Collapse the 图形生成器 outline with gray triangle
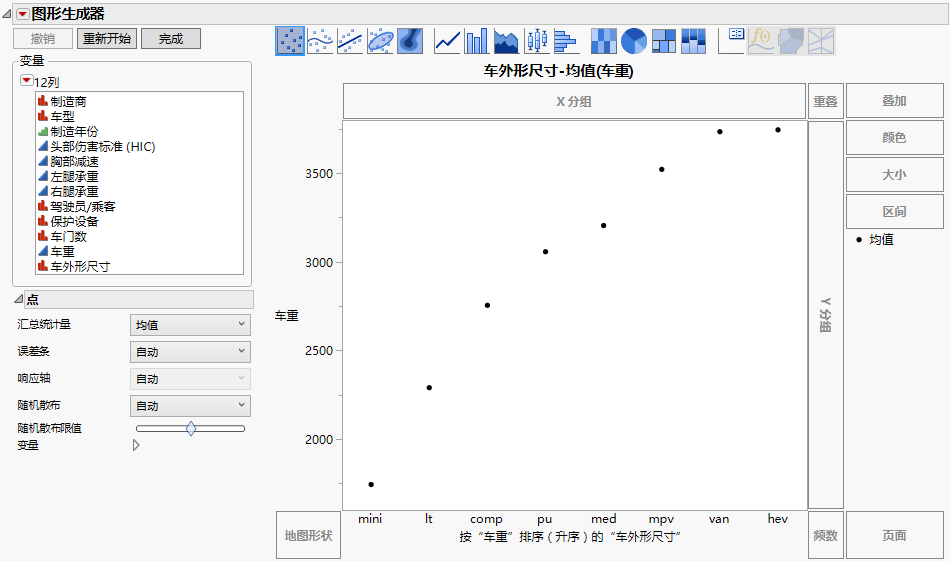The width and height of the screenshot is (950, 561). (7, 14)
